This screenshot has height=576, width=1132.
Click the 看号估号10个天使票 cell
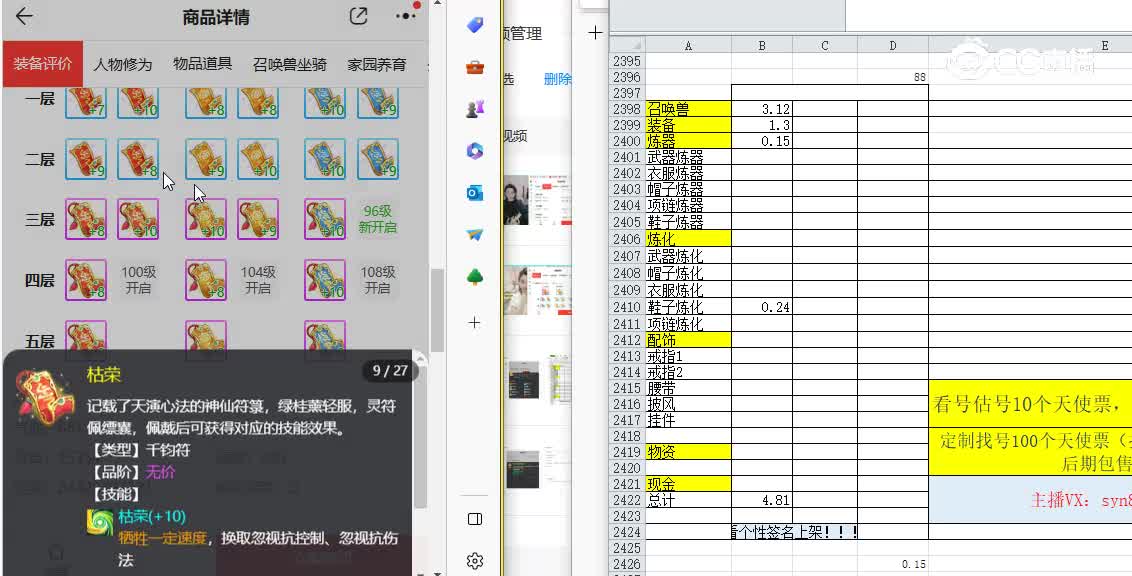pyautogui.click(x=1030, y=403)
